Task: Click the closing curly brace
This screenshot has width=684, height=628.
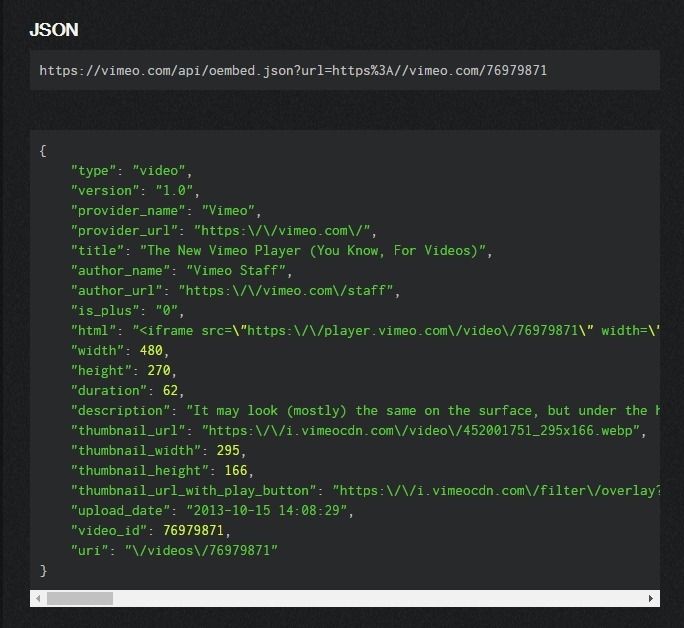Action: (x=43, y=571)
